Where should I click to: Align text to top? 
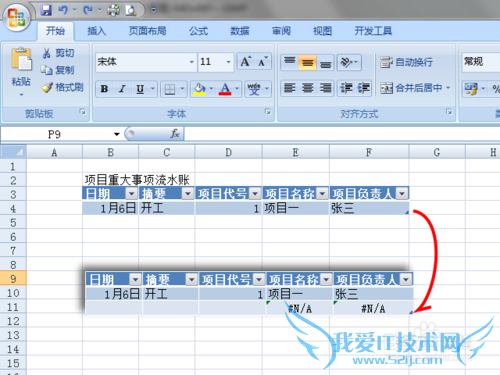click(290, 62)
